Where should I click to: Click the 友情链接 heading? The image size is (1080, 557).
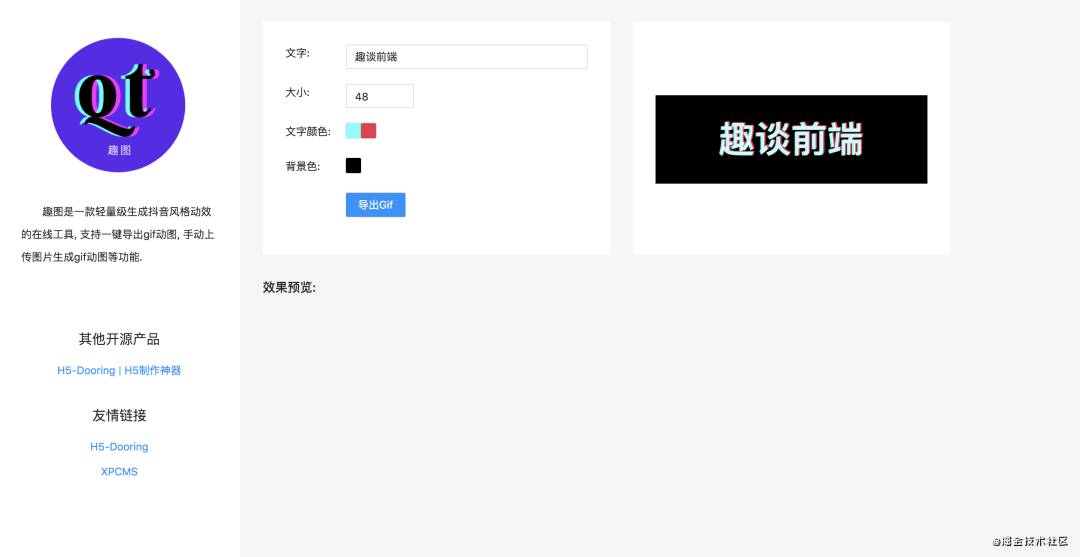coord(119,415)
